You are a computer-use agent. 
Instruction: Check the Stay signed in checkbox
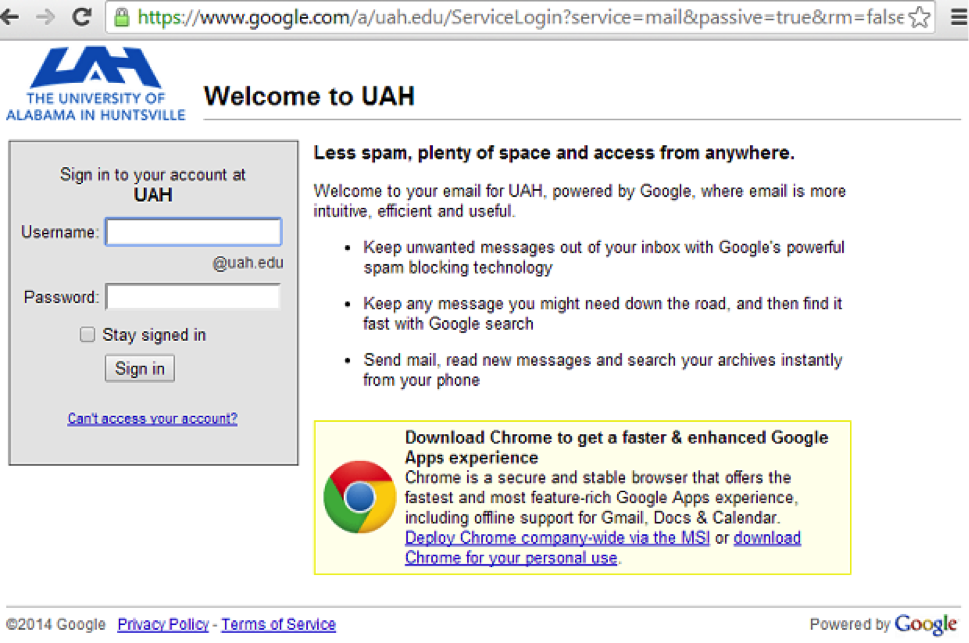[x=87, y=334]
